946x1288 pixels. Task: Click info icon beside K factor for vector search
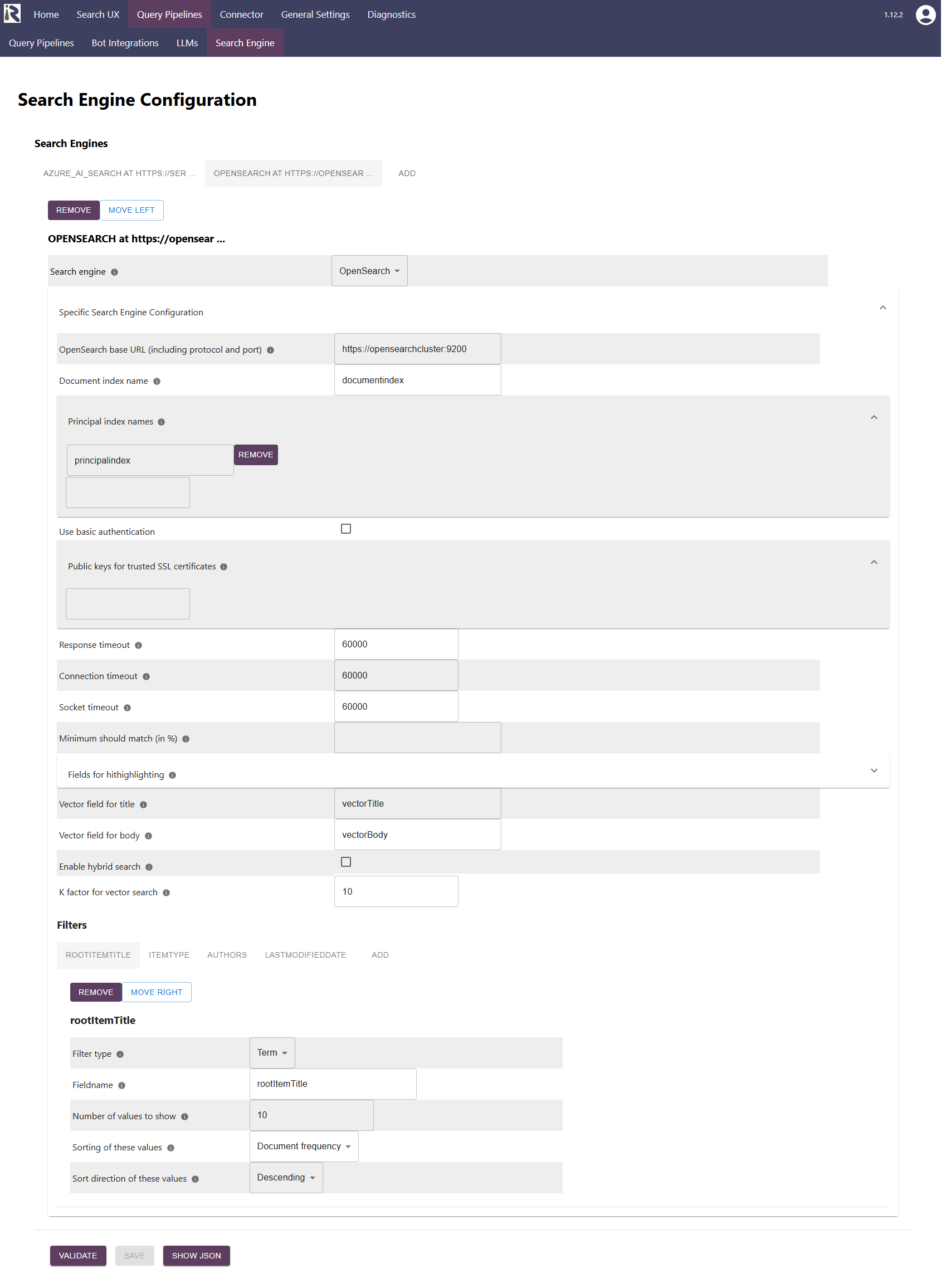(166, 892)
